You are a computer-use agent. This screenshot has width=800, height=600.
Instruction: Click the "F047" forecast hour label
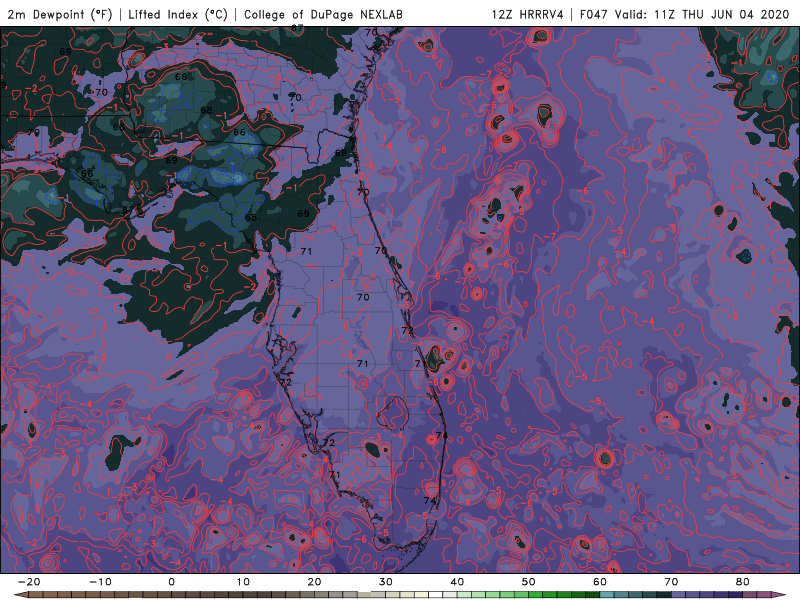click(593, 14)
